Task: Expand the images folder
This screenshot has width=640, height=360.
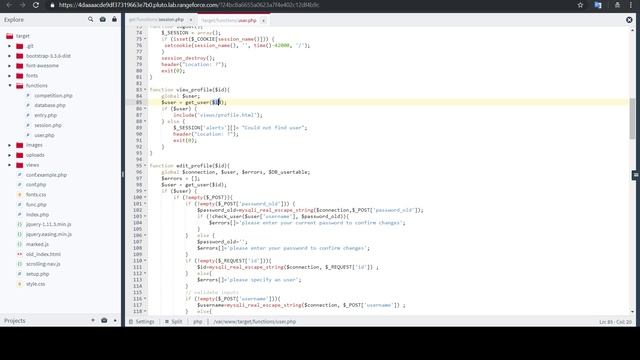Action: coord(10,145)
